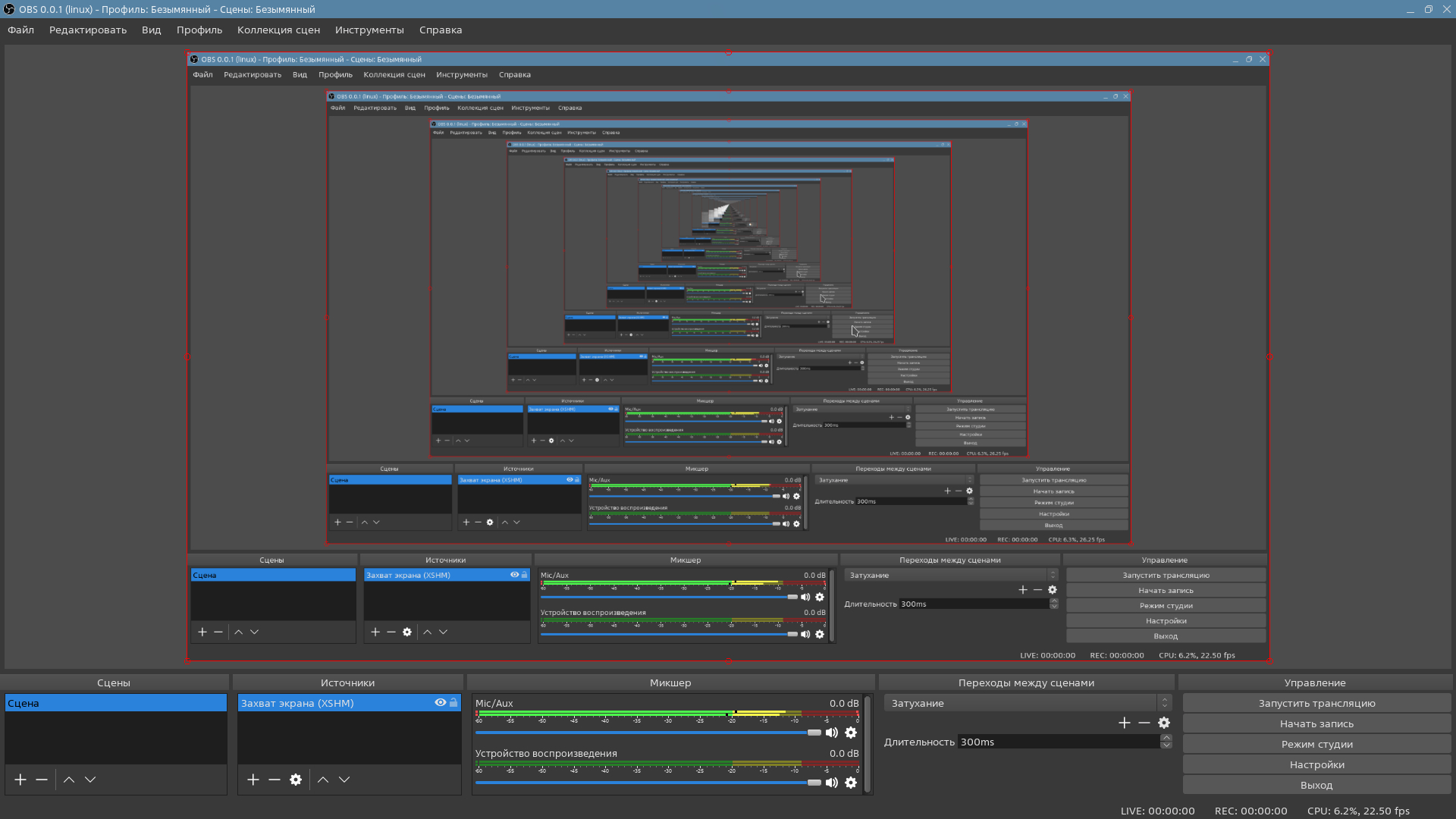1456x819 pixels.
Task: Open the Справка menu
Action: [x=441, y=30]
